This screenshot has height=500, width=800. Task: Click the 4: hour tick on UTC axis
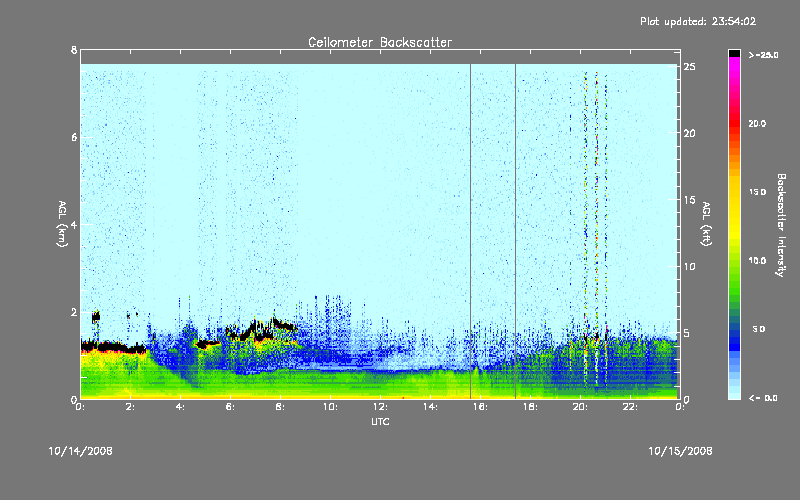(181, 407)
